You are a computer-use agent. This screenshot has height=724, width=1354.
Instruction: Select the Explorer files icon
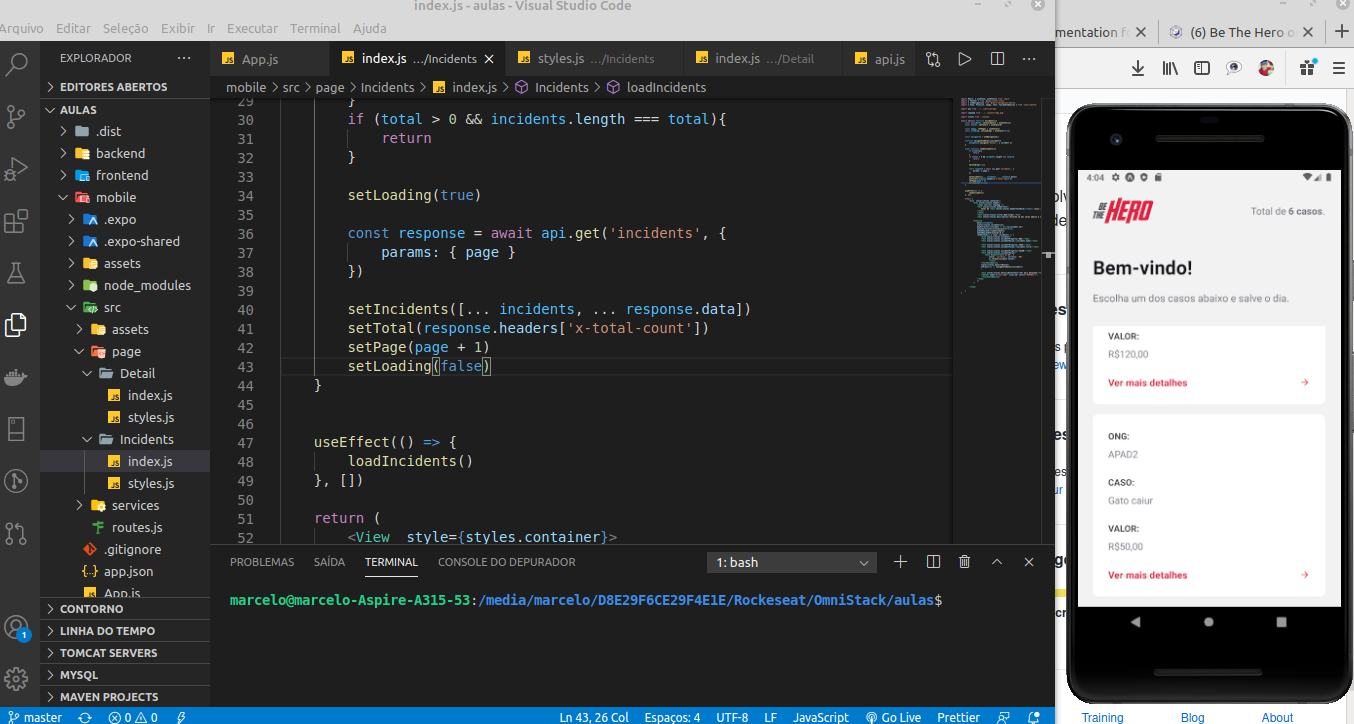pyautogui.click(x=16, y=324)
